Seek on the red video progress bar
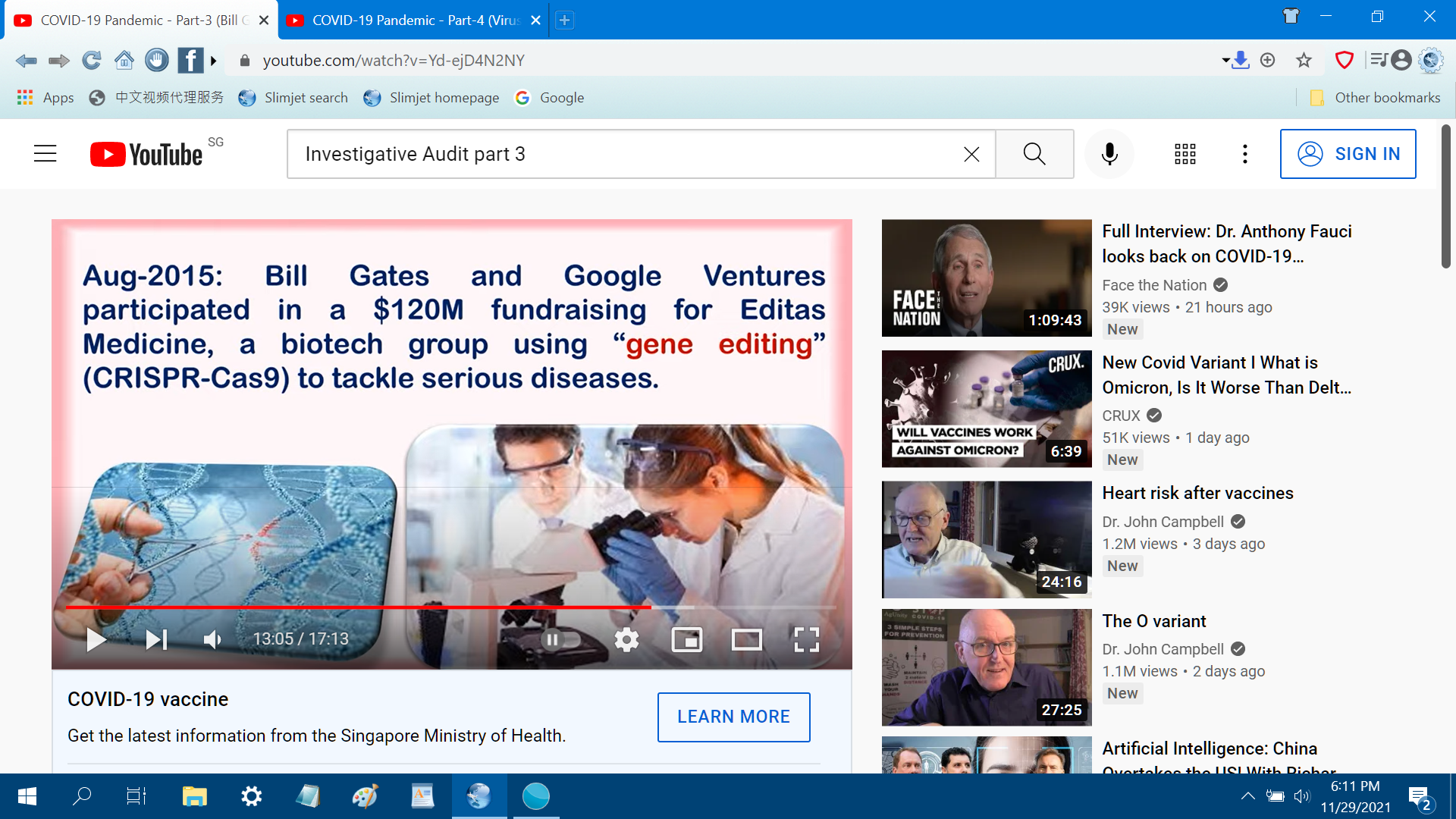 click(x=451, y=607)
